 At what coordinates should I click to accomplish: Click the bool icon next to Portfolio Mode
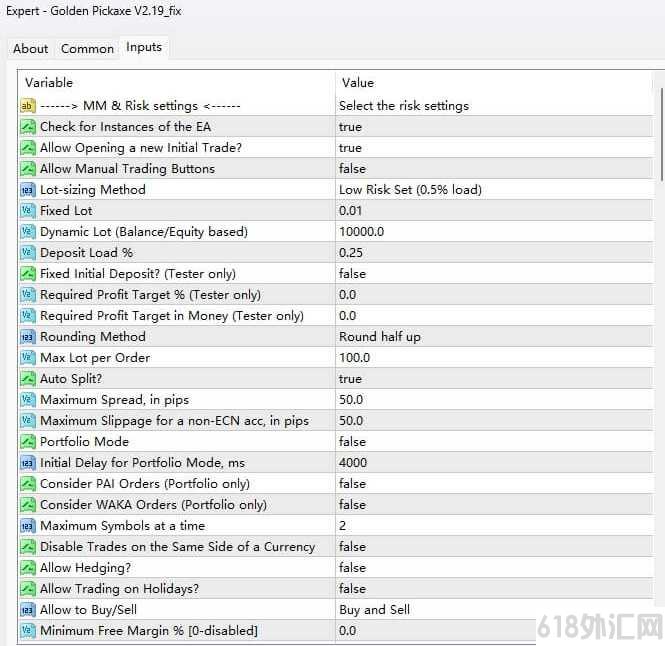click(28, 442)
